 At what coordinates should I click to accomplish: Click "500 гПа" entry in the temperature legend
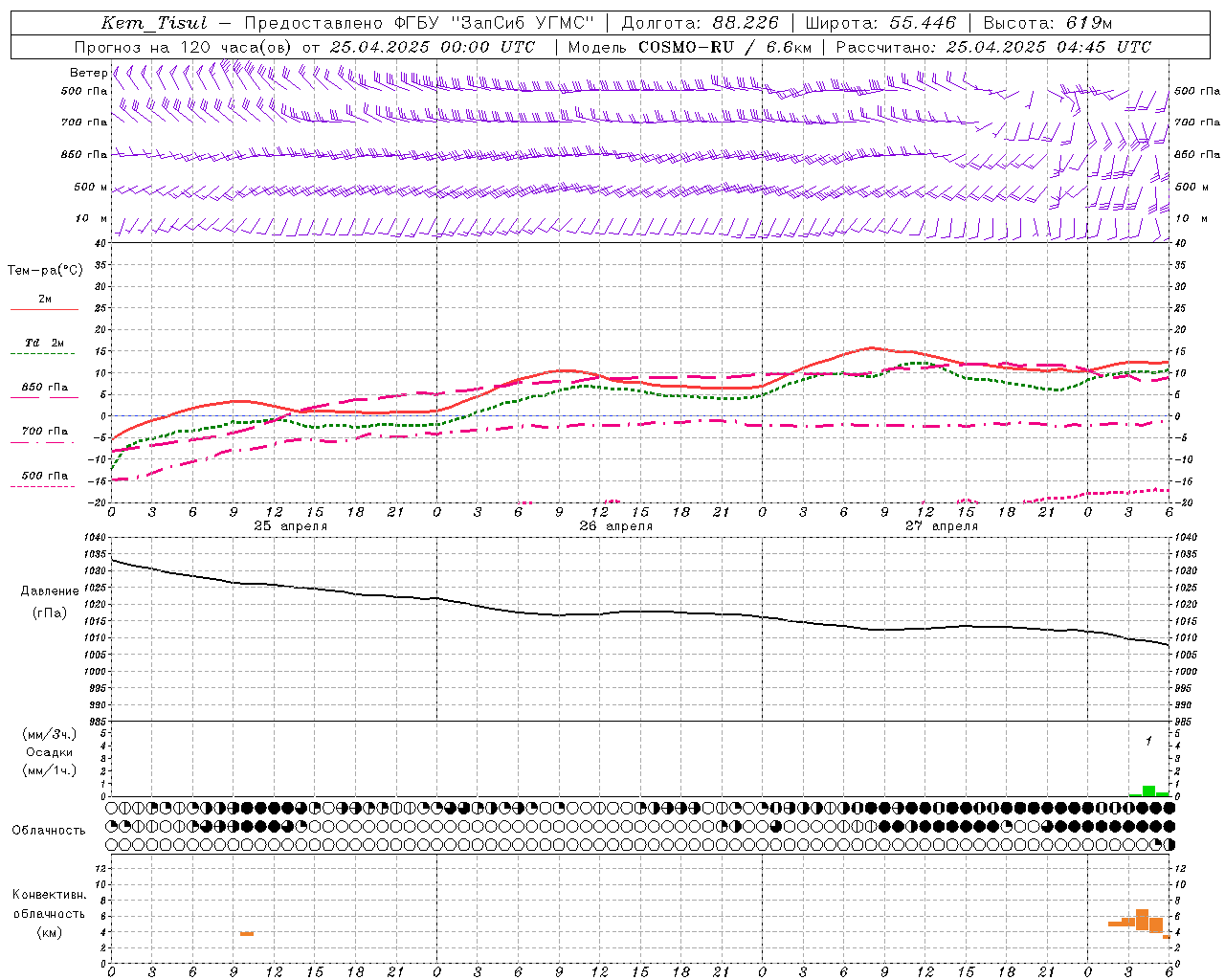tap(44, 476)
